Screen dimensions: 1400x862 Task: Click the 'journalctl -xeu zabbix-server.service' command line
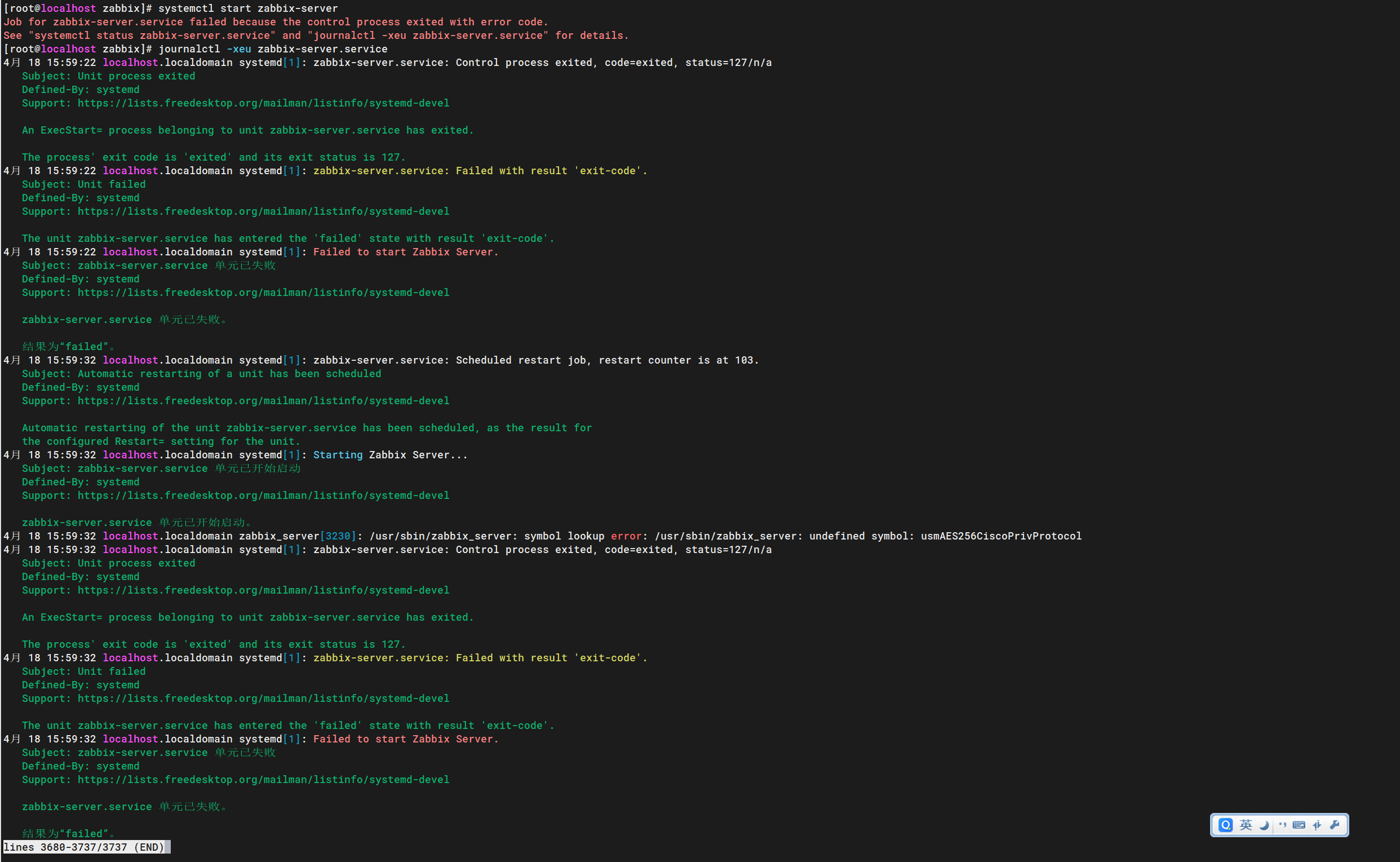tap(272, 49)
